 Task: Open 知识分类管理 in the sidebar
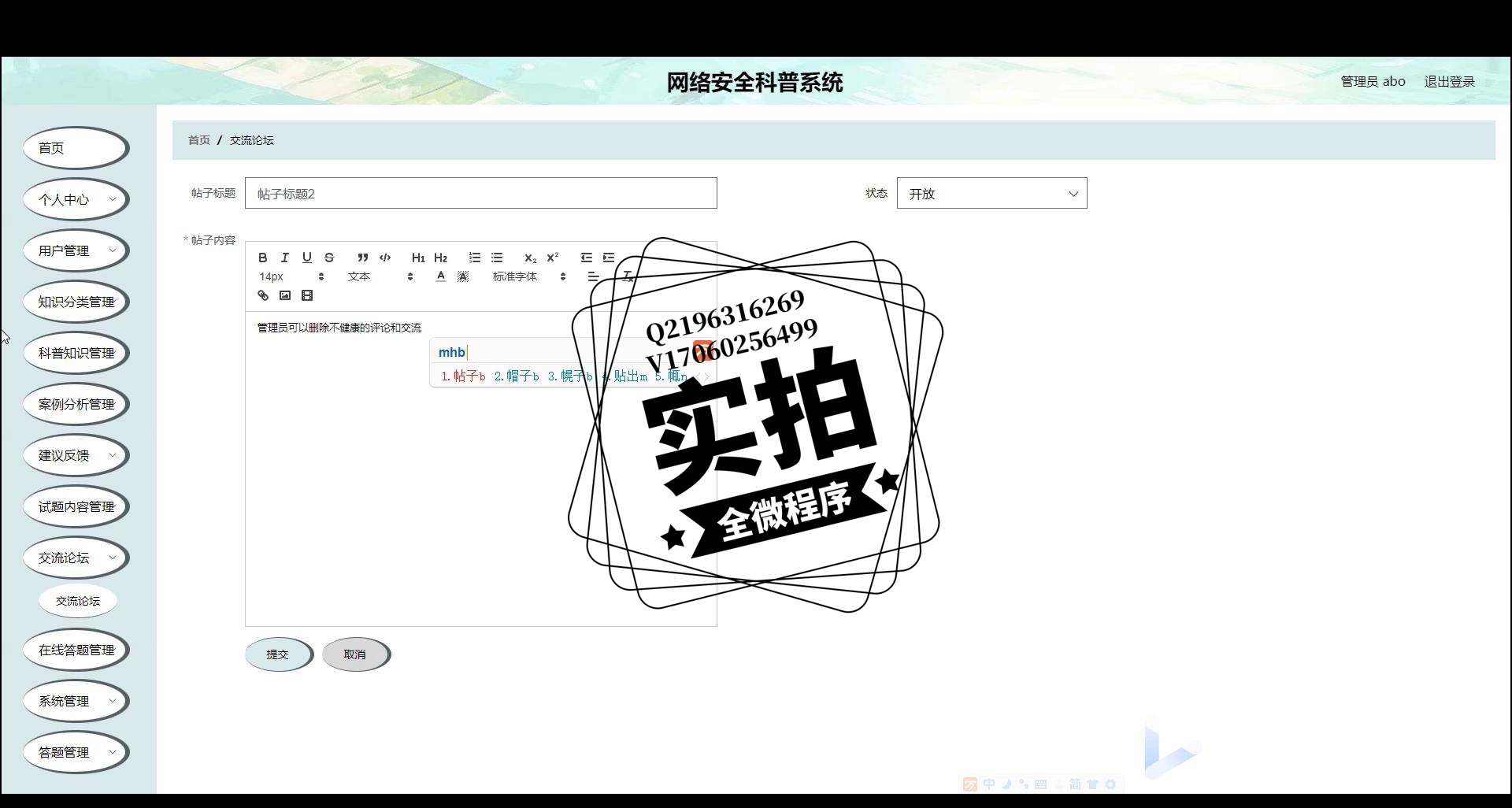pyautogui.click(x=76, y=302)
